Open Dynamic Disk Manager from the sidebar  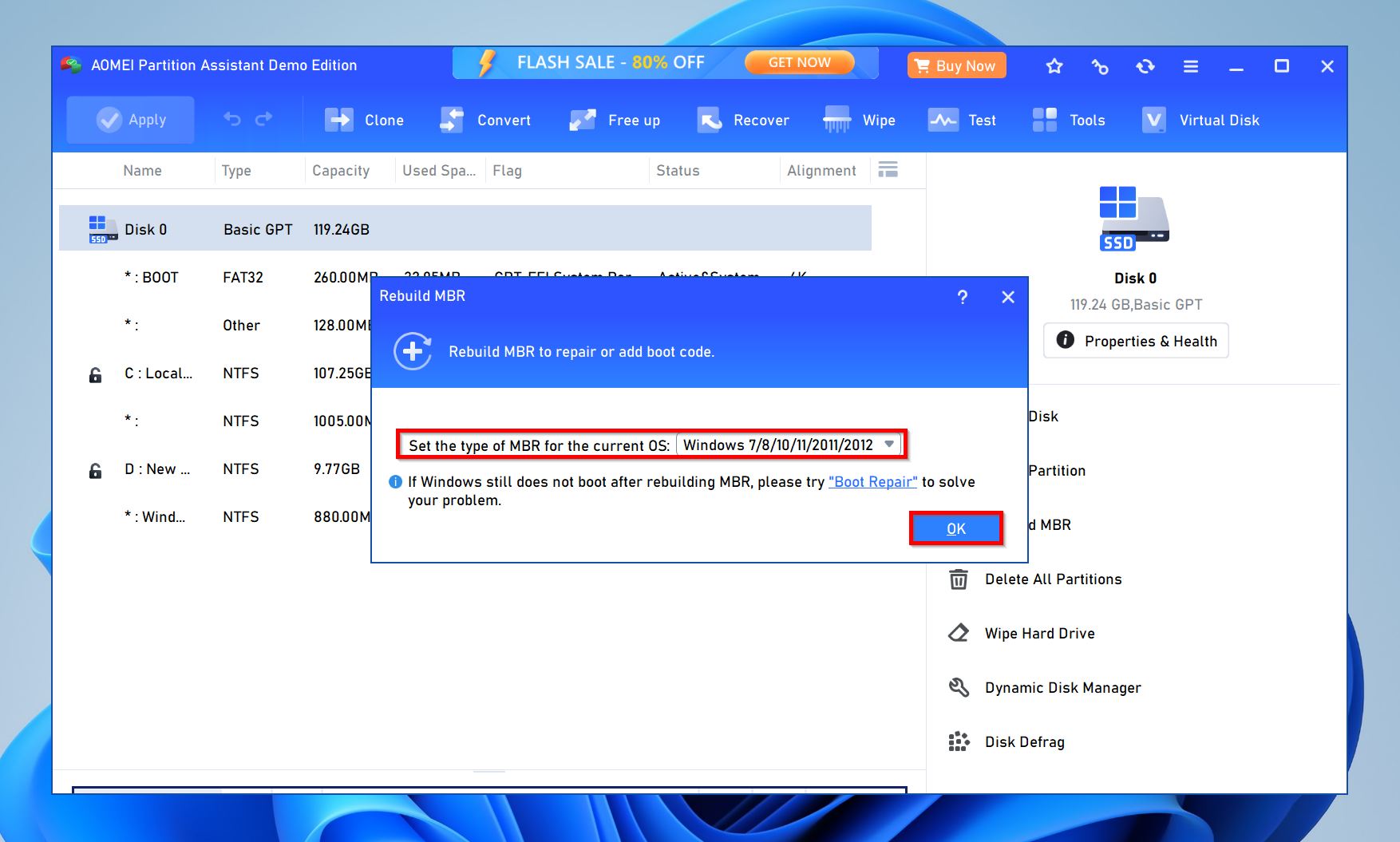point(1062,687)
